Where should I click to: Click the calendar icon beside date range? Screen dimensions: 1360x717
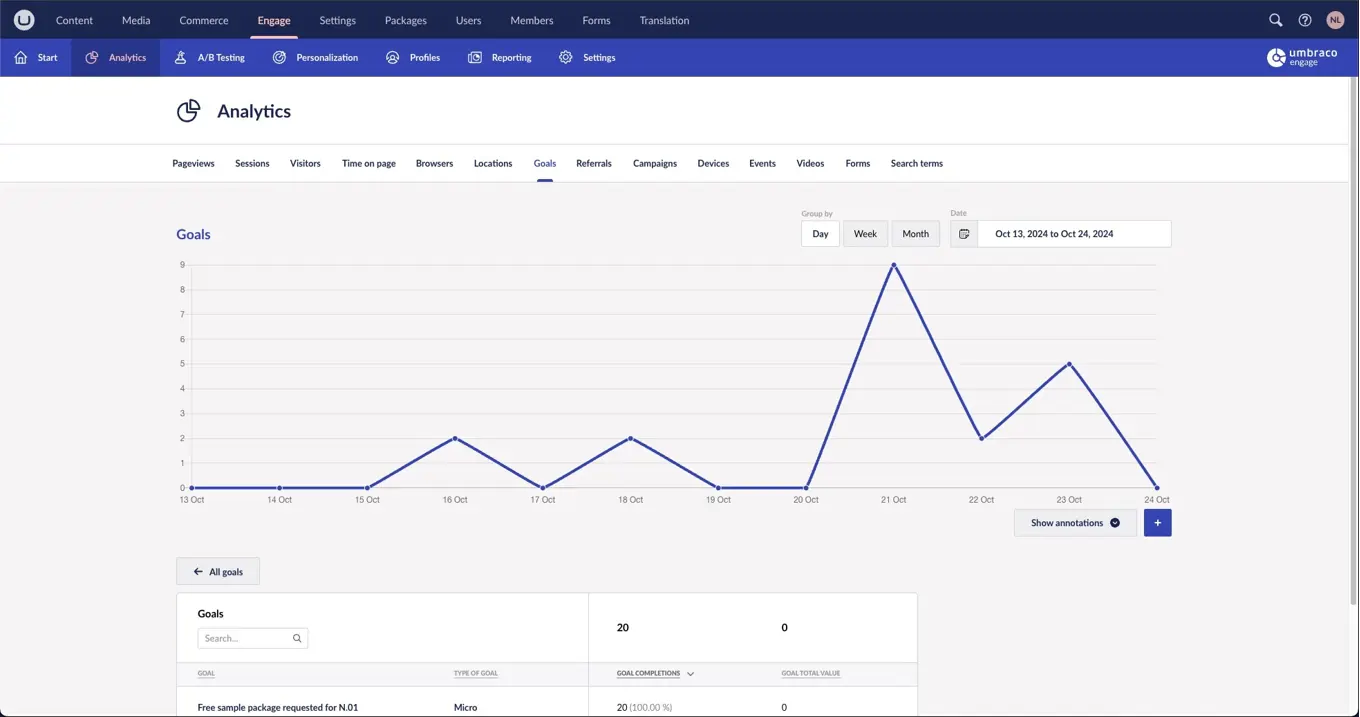(964, 234)
